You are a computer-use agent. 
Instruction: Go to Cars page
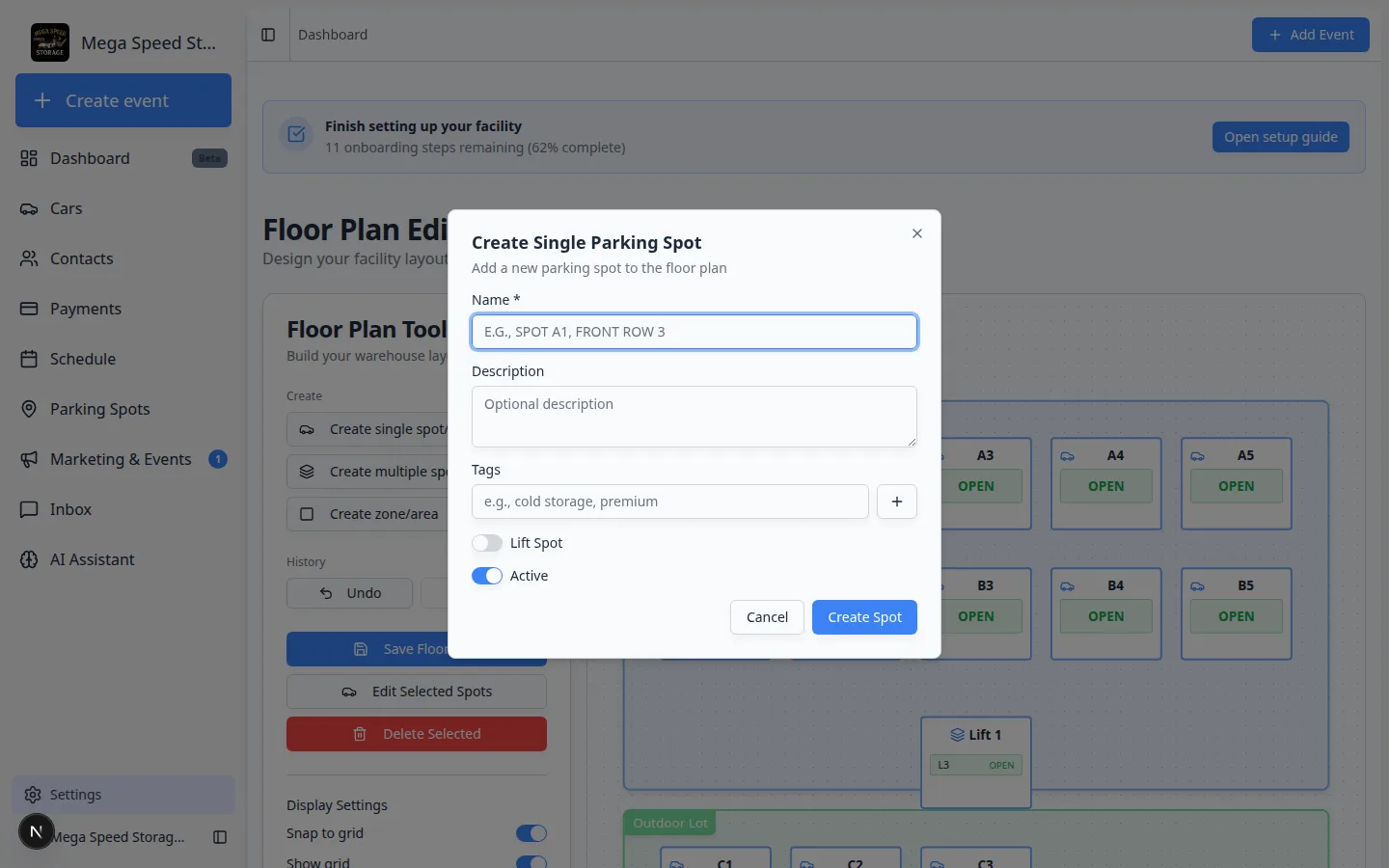123,208
